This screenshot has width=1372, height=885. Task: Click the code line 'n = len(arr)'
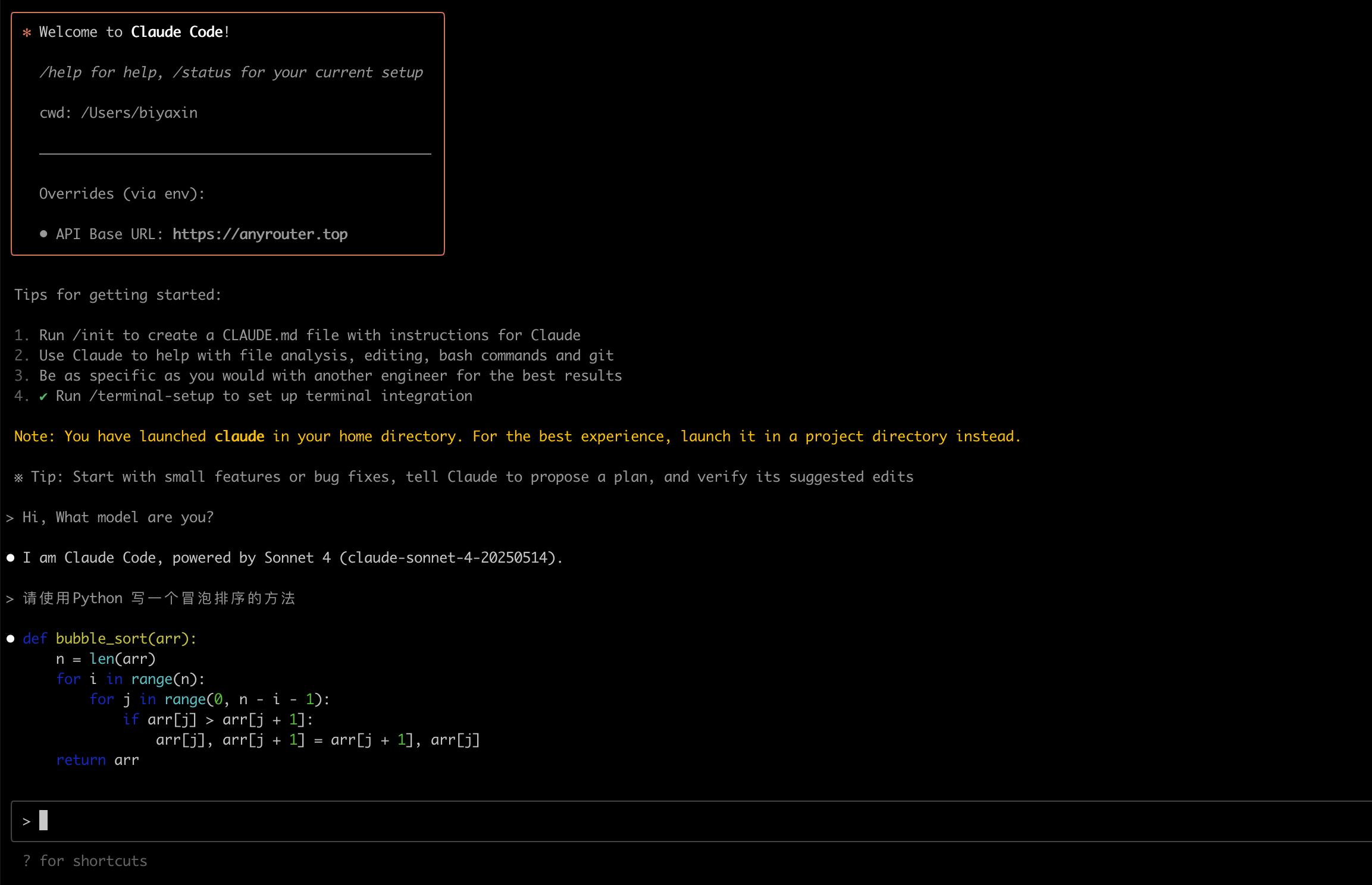coord(106,659)
